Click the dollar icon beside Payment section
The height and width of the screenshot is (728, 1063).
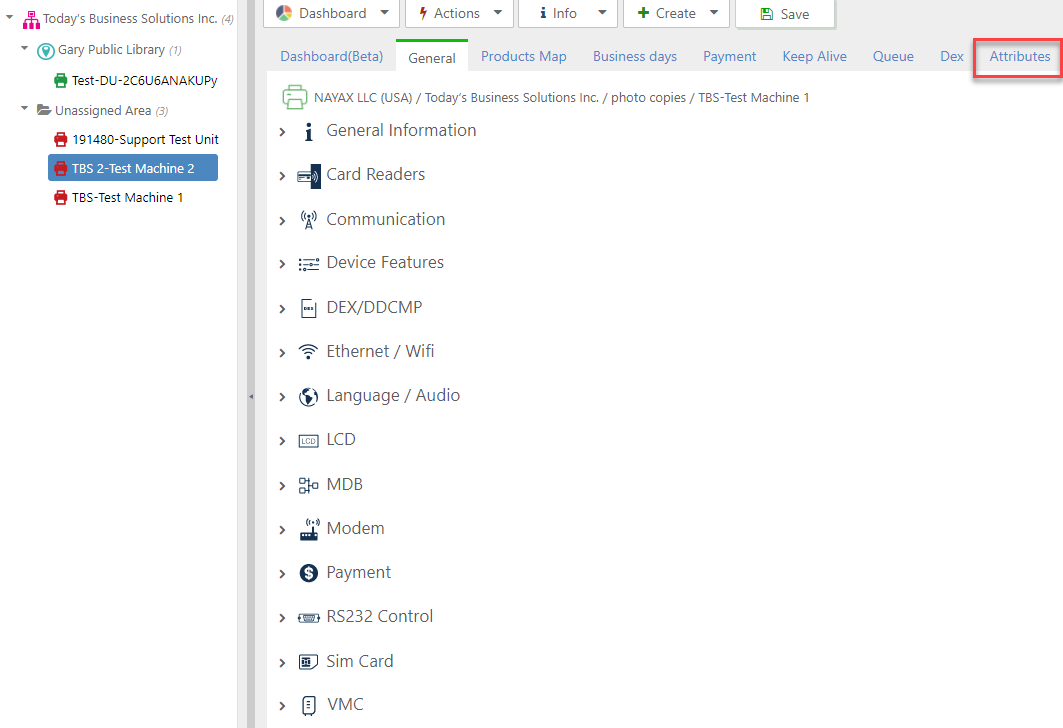(308, 573)
